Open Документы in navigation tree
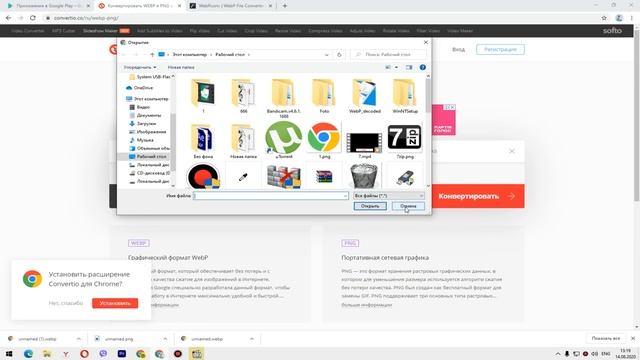This screenshot has width=640, height=360. point(145,115)
